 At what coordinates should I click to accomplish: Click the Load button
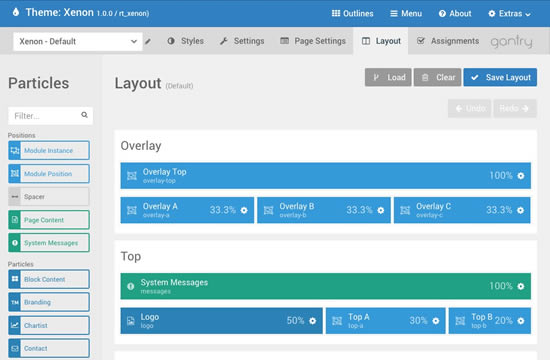(388, 77)
